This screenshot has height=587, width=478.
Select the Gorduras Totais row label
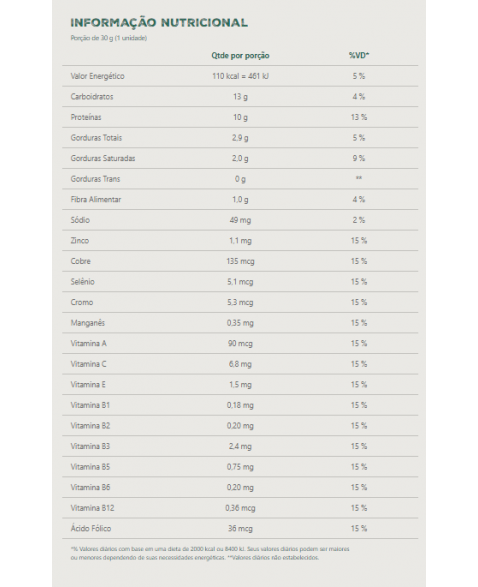96,138
